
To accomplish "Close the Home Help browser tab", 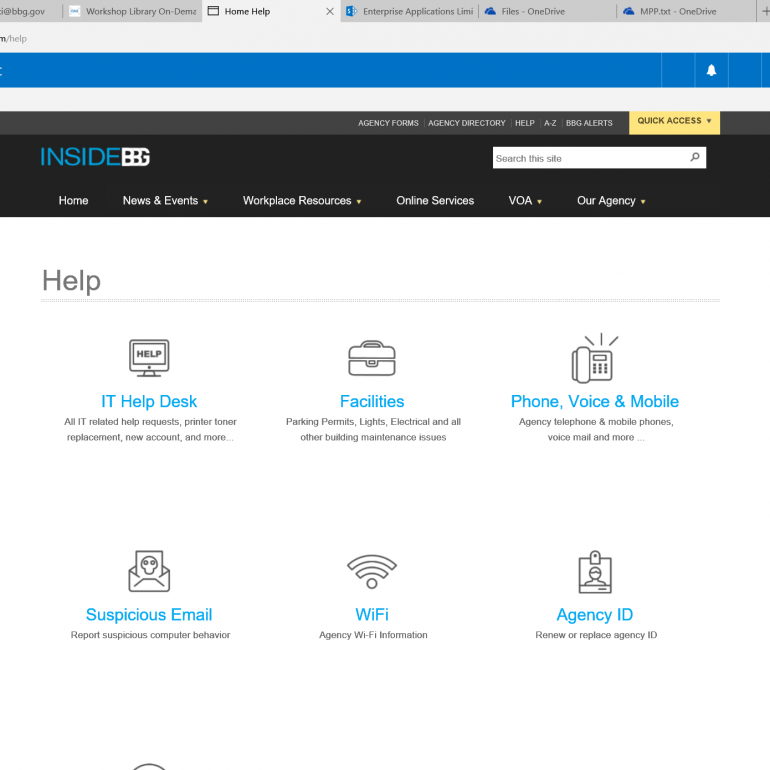I will [330, 11].
